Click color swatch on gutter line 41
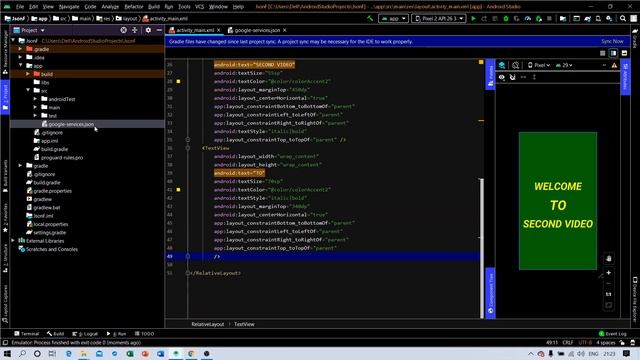Screen dimensions: 640x360 178,190
